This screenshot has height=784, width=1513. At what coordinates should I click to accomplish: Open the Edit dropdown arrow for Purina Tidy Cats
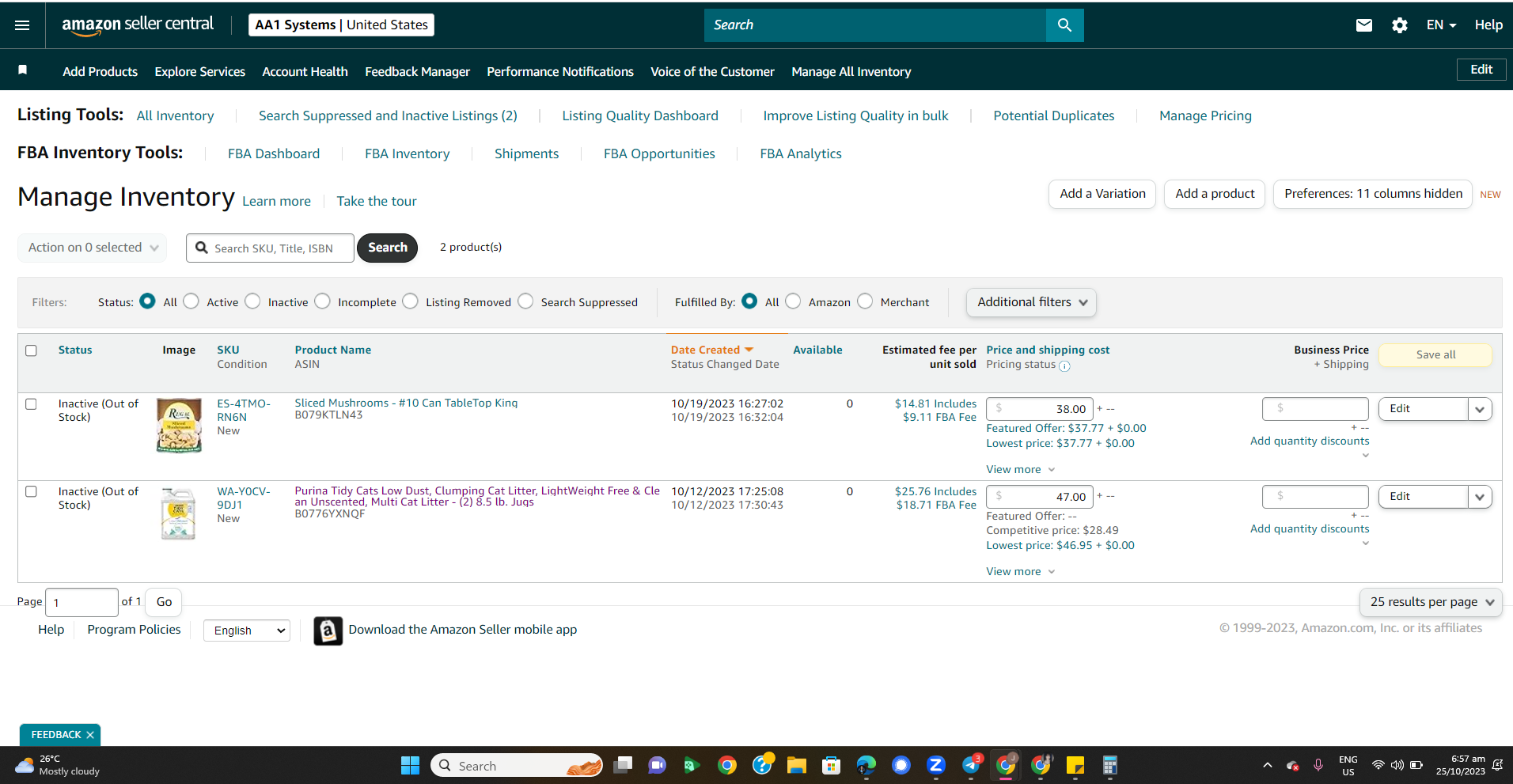(x=1480, y=497)
